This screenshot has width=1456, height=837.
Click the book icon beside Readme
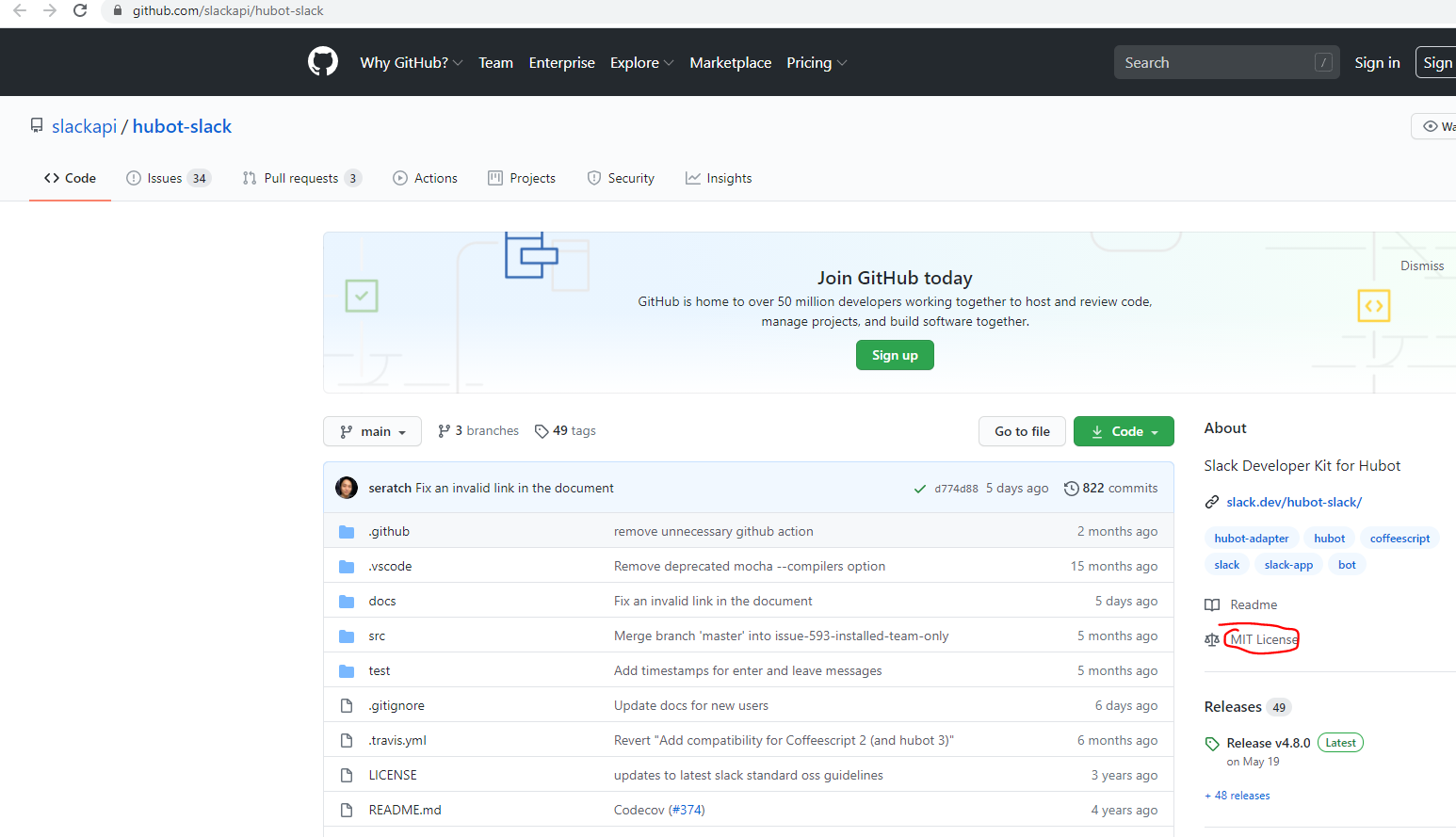point(1212,604)
